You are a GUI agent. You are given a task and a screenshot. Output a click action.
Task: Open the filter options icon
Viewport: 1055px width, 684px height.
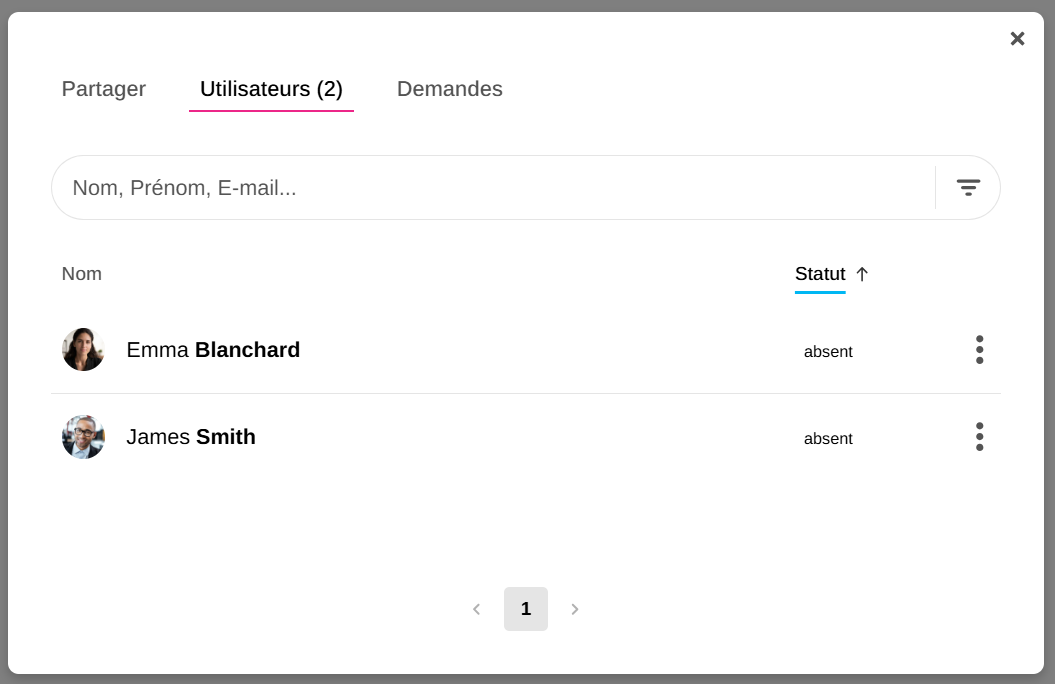click(x=967, y=187)
